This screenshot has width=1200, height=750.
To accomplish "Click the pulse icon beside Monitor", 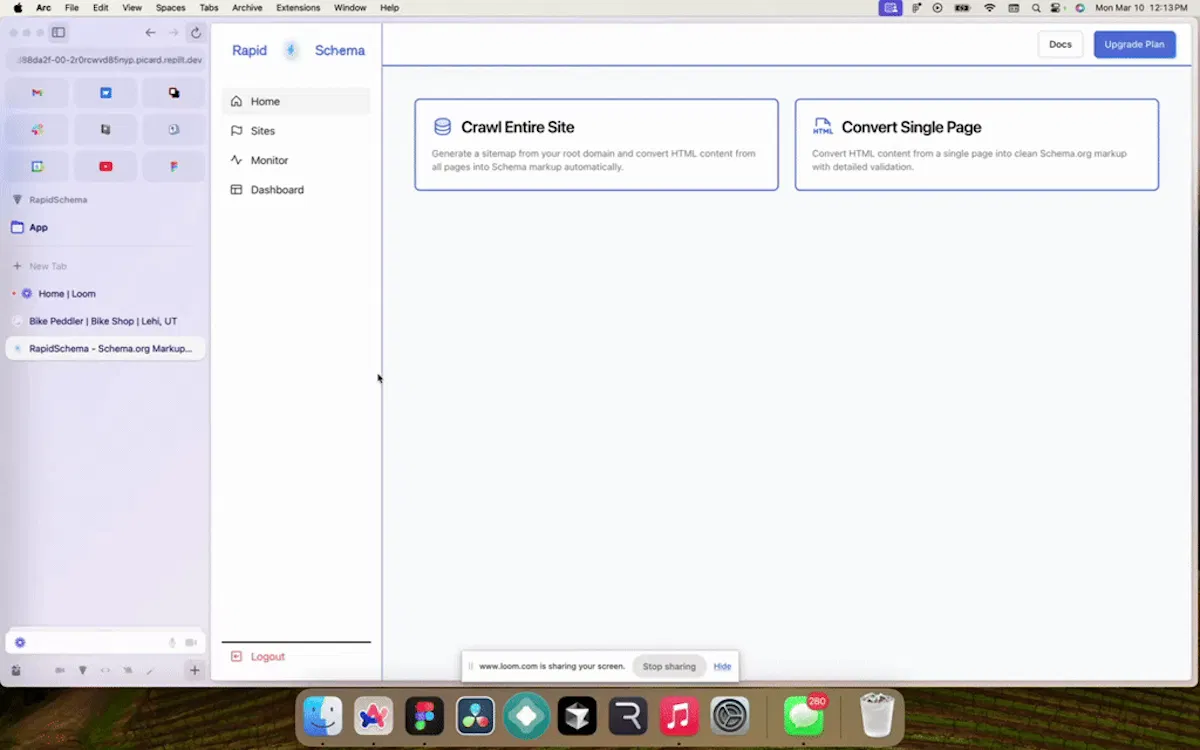I will pyautogui.click(x=237, y=160).
